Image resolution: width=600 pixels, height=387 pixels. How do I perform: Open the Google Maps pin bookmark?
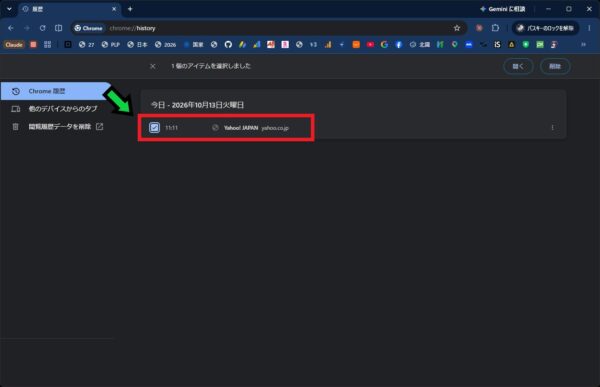tap(455, 45)
